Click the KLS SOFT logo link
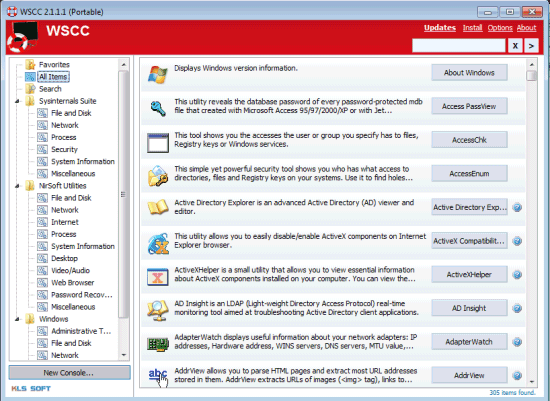Image resolution: width=550 pixels, height=401 pixels. click(x=31, y=389)
